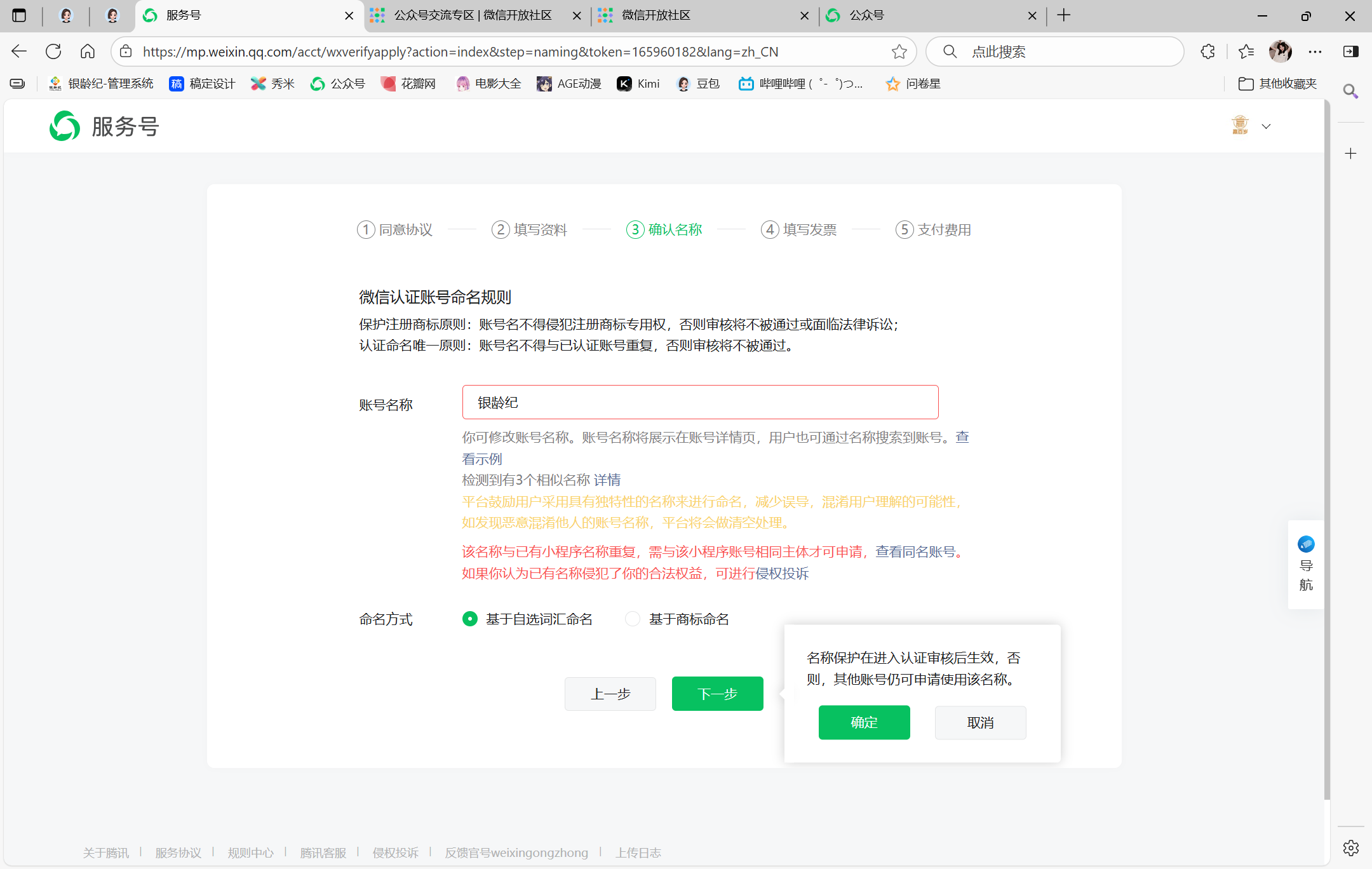Open 详情 link for similar names

[x=607, y=480]
